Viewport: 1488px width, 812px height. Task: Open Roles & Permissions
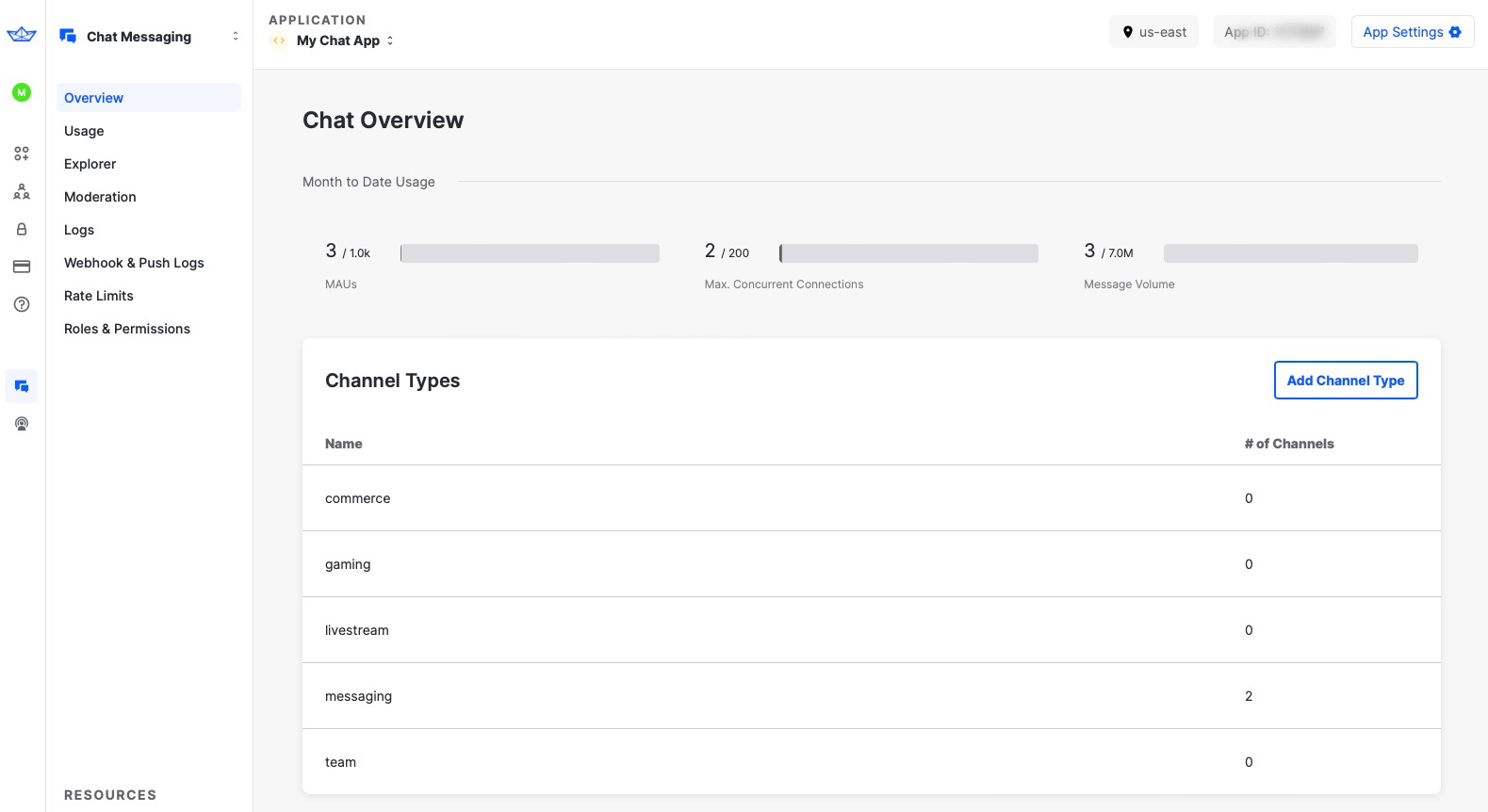149,329
